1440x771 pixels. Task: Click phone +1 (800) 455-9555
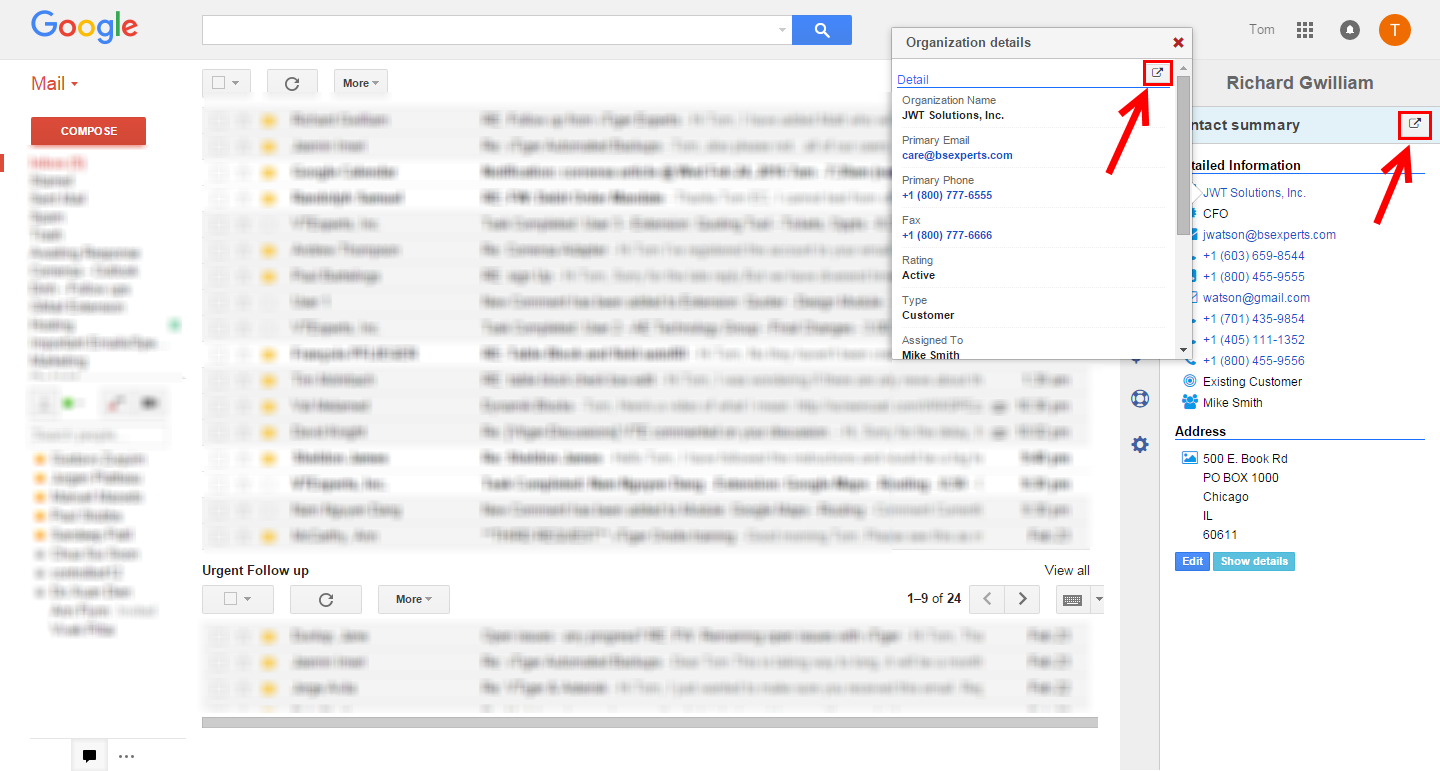[x=1253, y=276]
